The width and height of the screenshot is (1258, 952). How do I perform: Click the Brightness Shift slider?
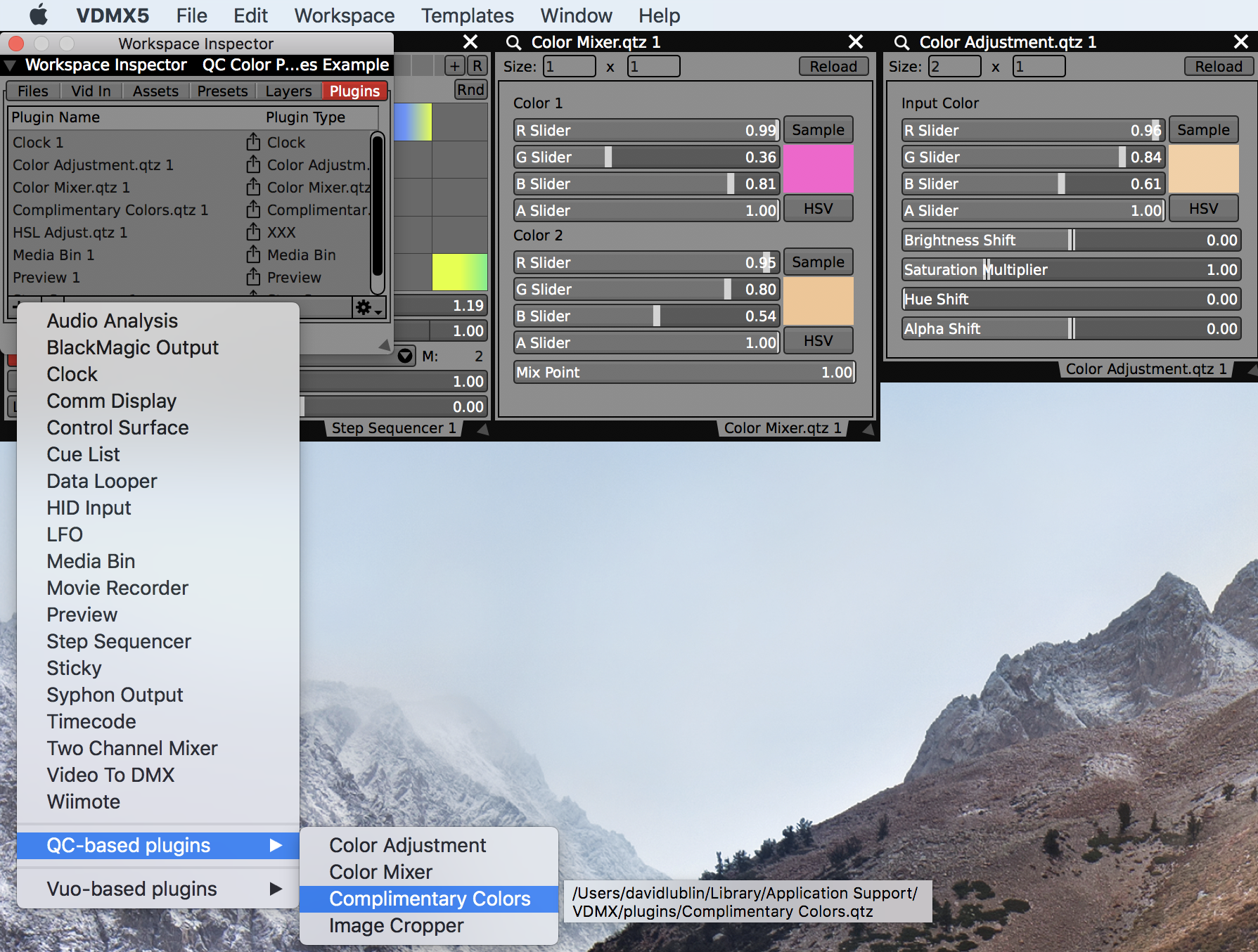tap(1071, 240)
